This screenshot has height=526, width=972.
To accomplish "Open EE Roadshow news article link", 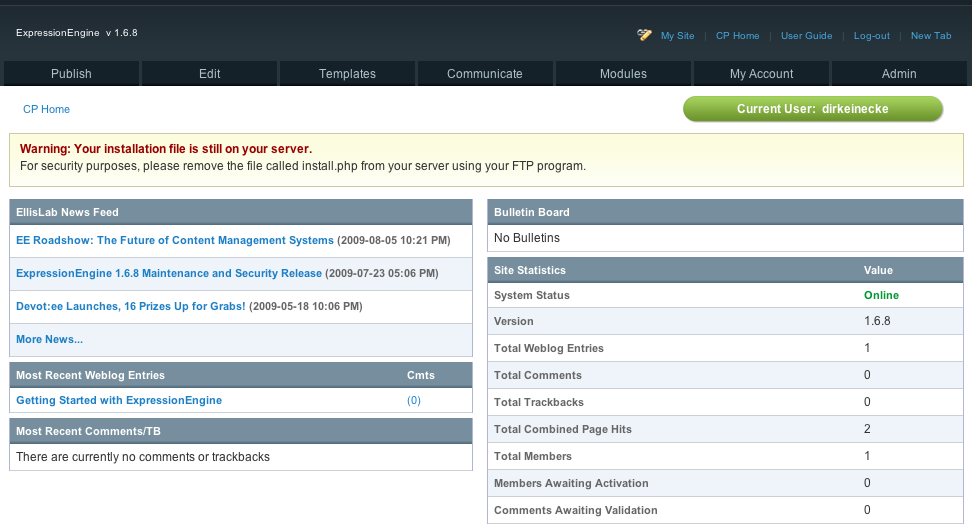I will coord(175,240).
